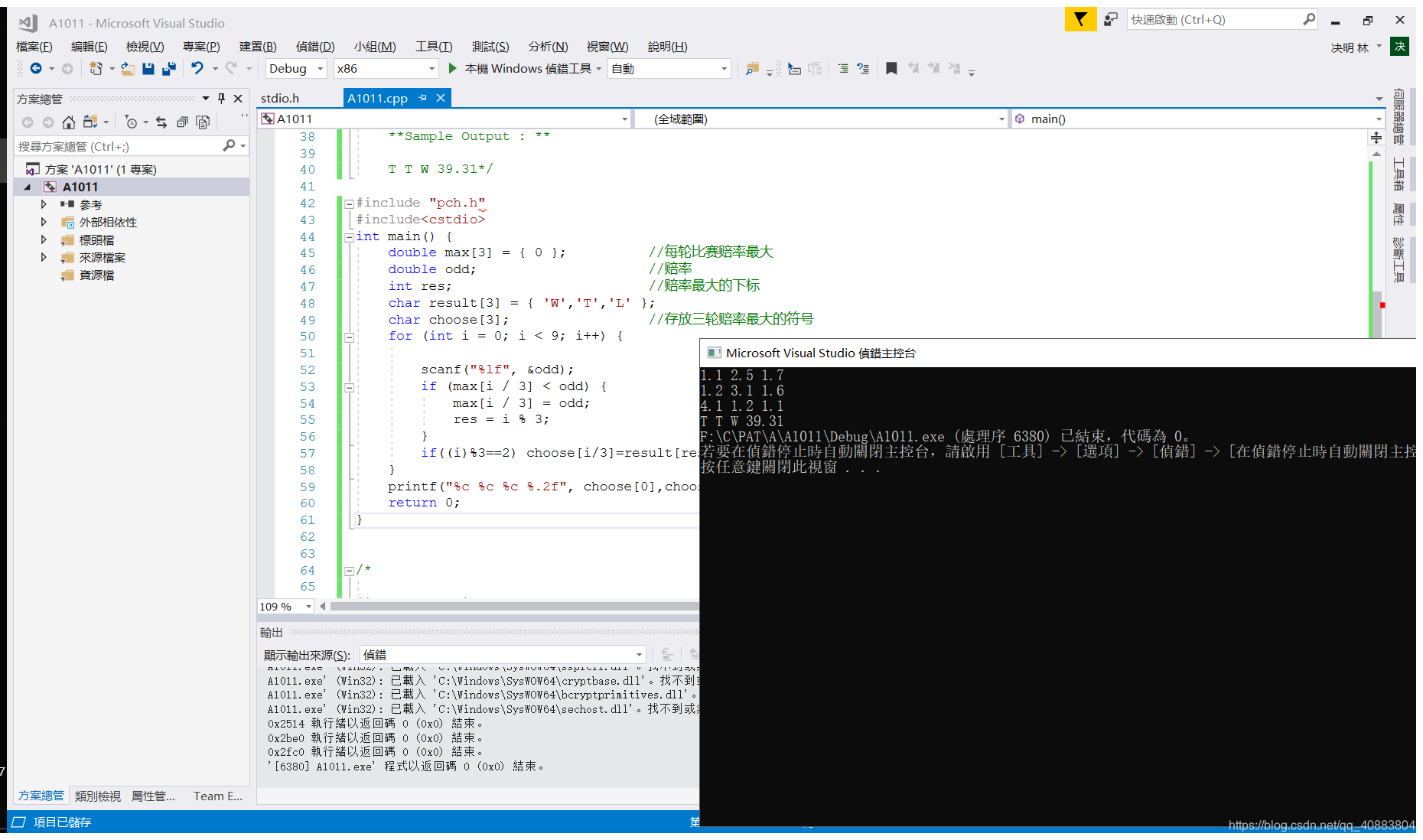Collapse the for loop outline at line 50
Viewport: 1423px width, 840px height.
click(349, 337)
